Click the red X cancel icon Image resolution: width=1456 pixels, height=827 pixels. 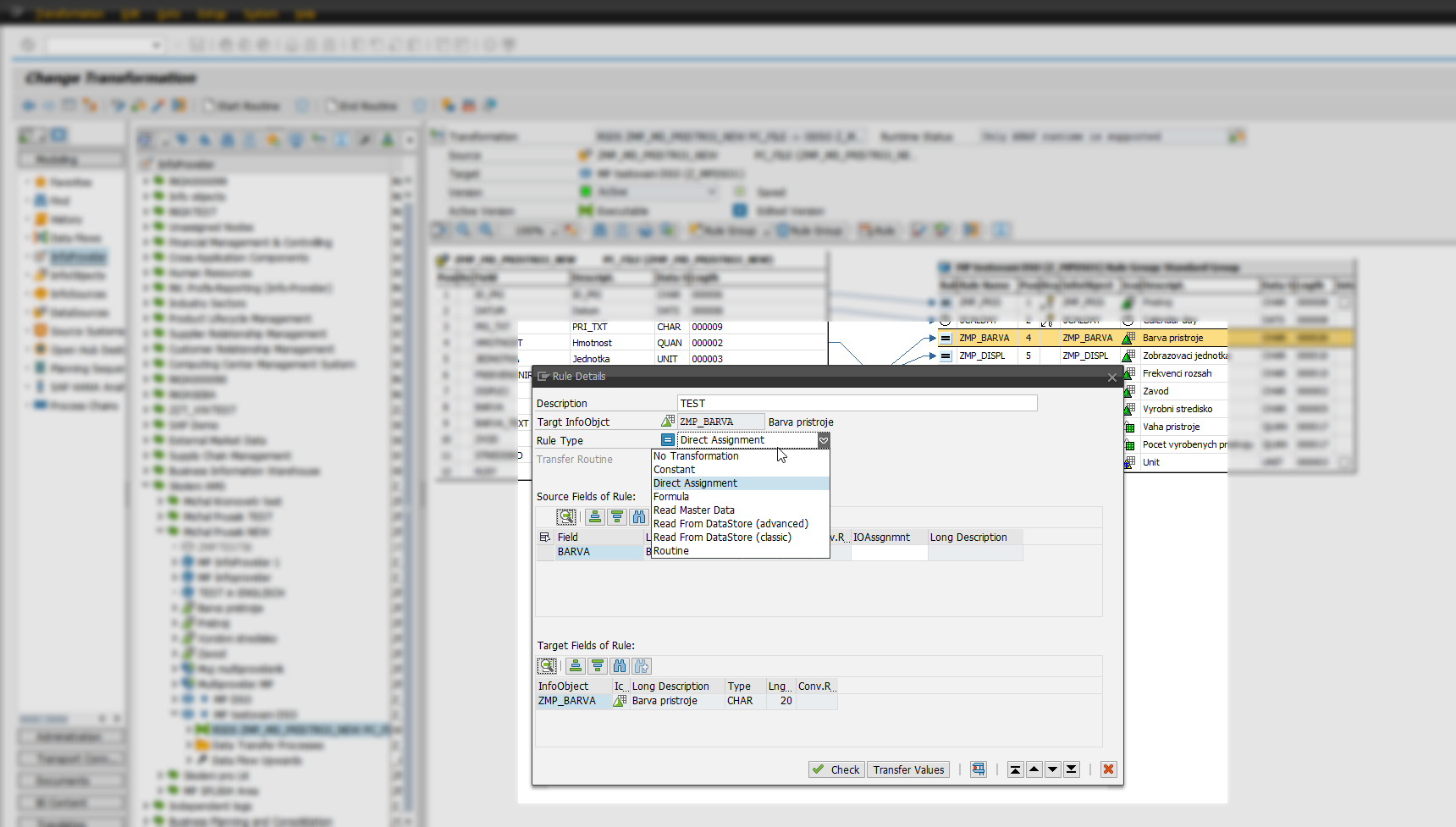tap(1108, 769)
